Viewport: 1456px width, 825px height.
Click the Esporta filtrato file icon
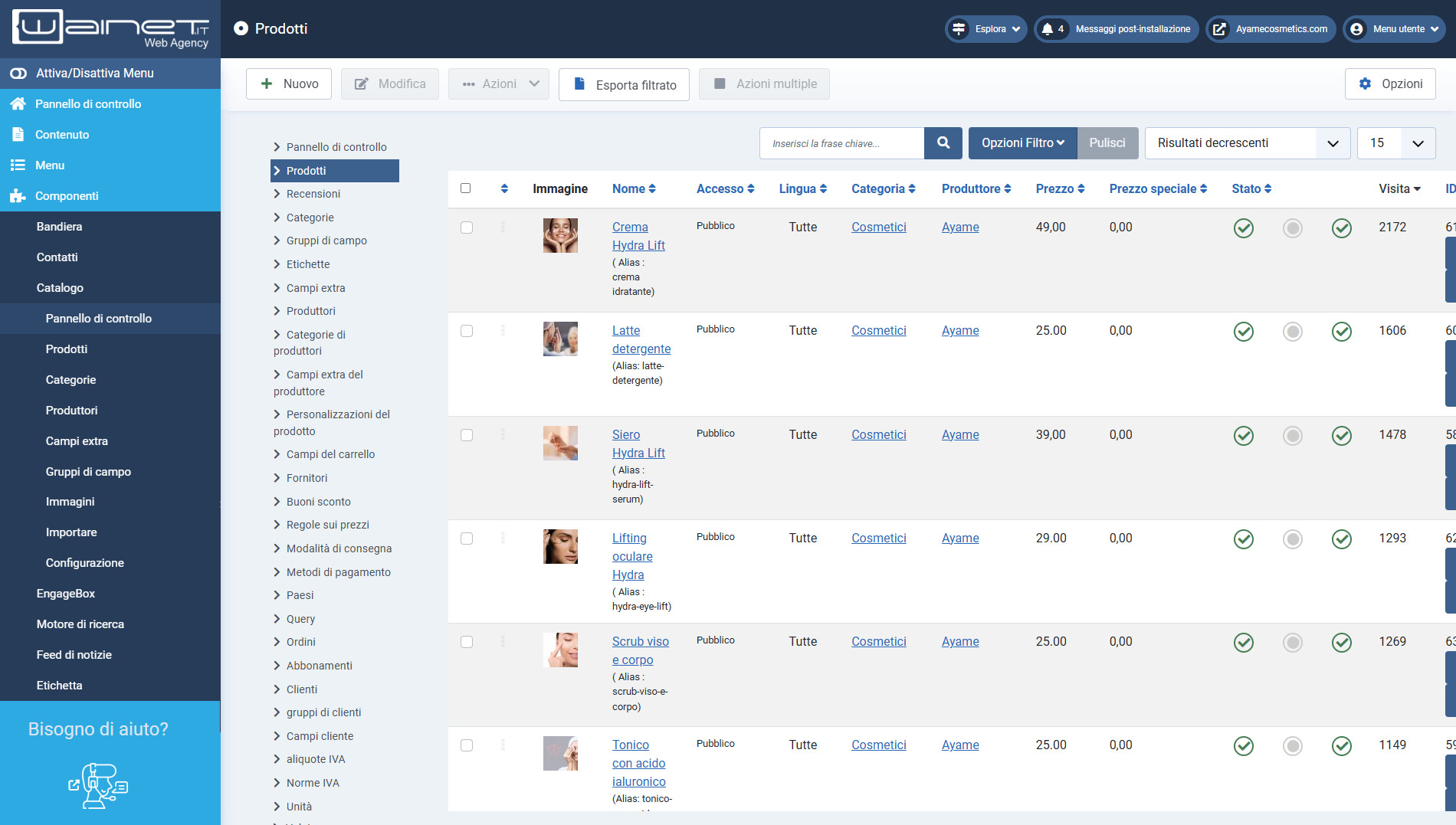point(579,83)
